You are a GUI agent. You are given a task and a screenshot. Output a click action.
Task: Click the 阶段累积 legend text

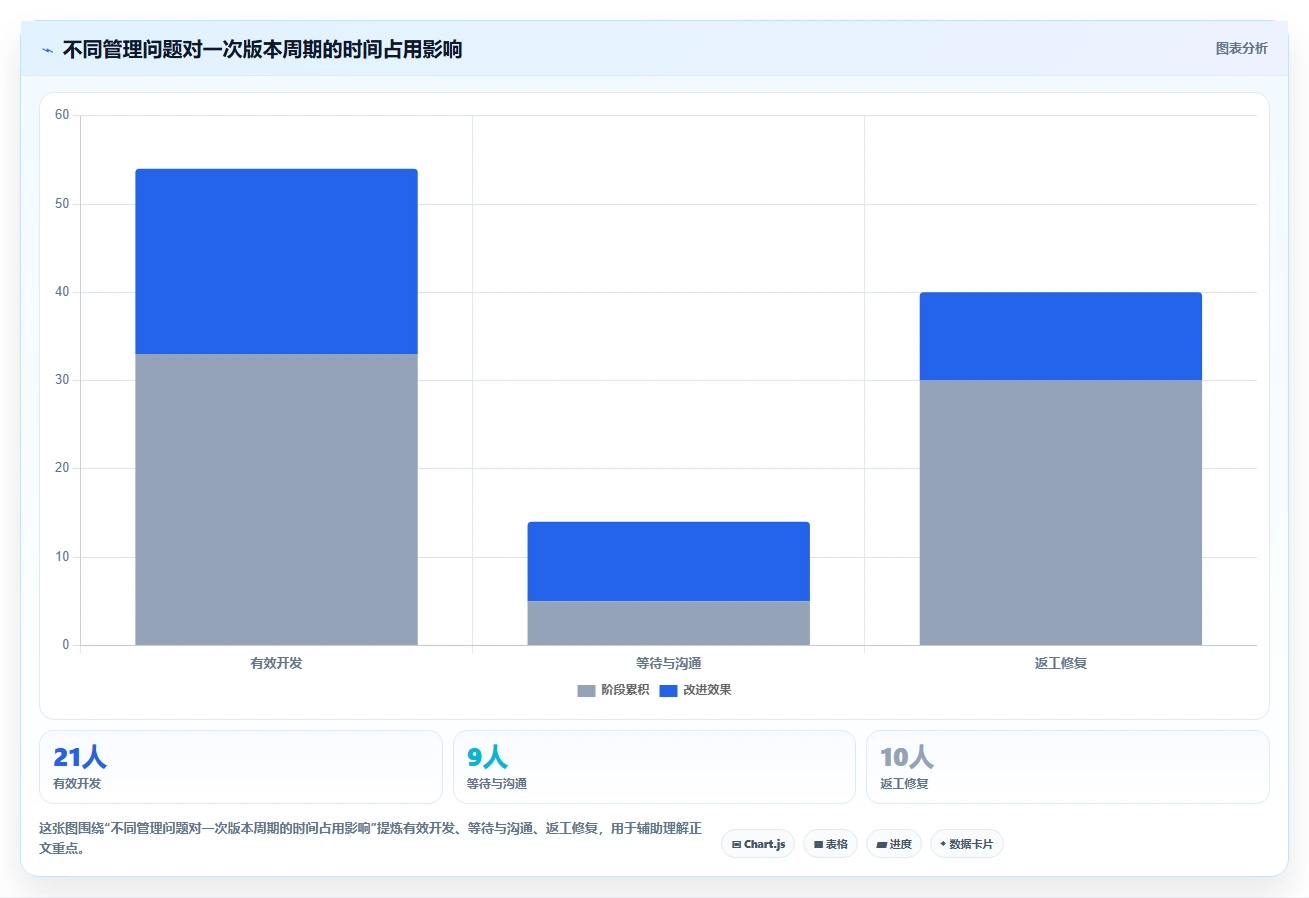[625, 690]
